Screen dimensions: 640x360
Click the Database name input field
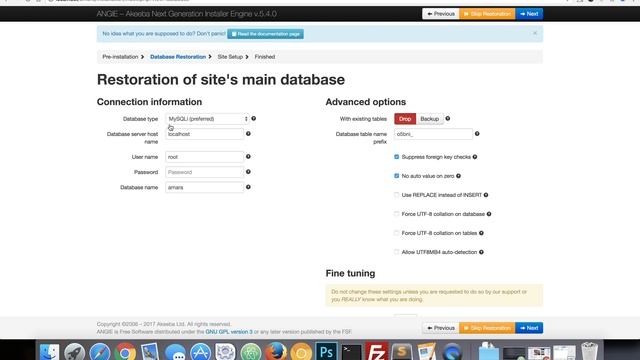tap(204, 187)
